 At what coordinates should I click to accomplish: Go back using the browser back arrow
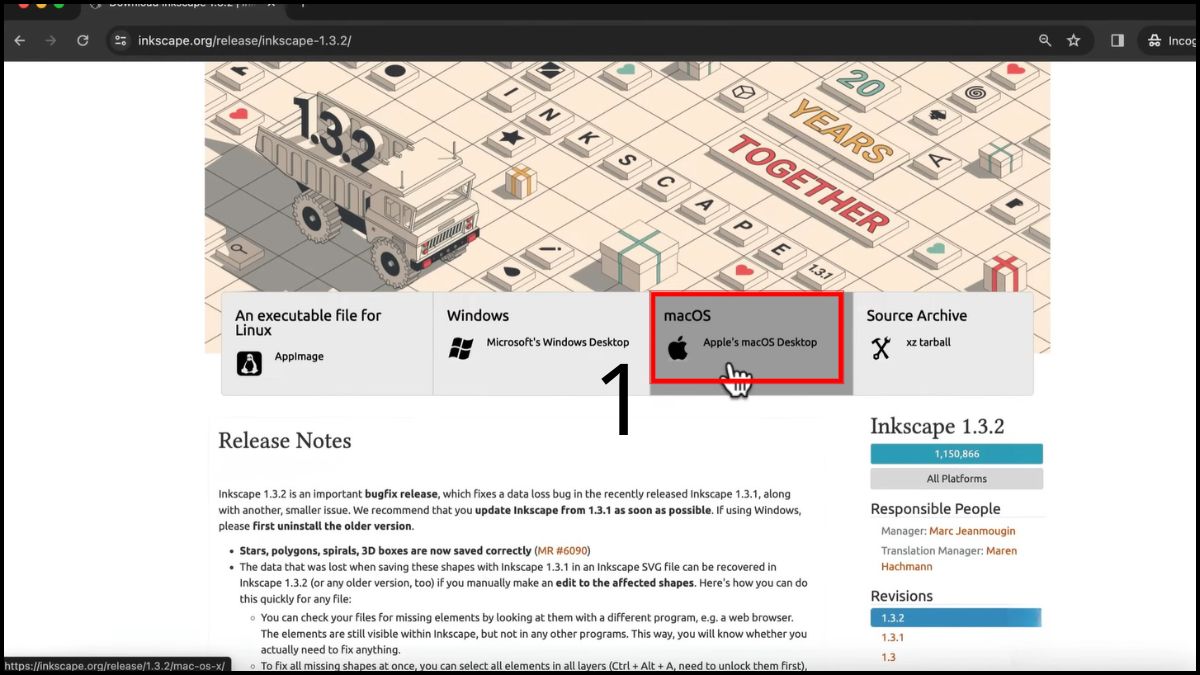coord(19,40)
